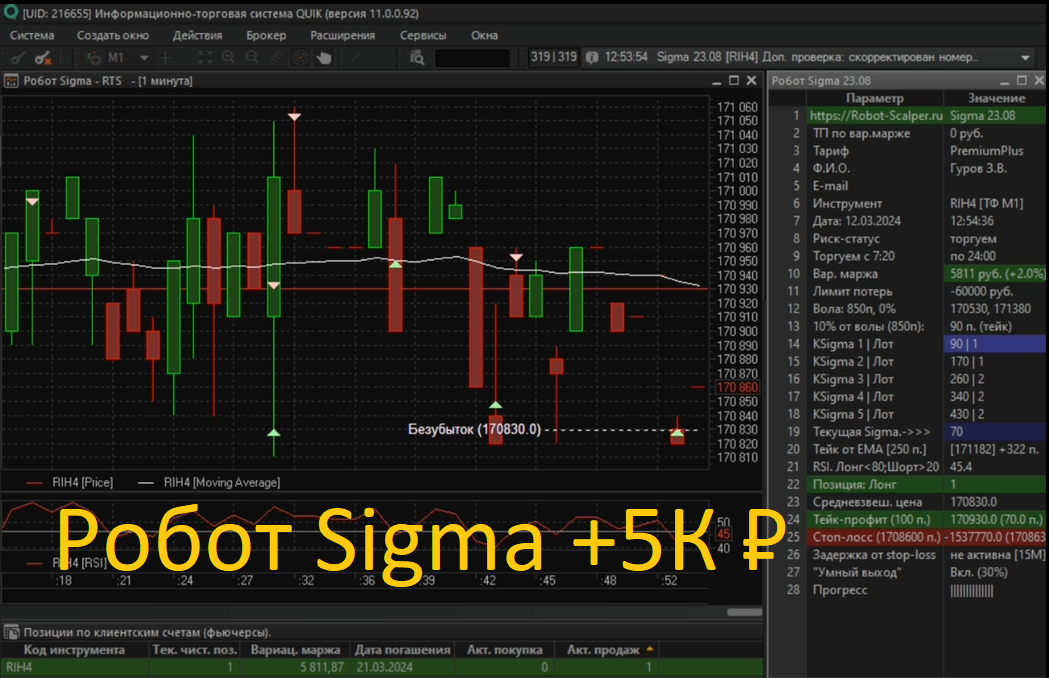
Task: Click the Текущая Sigma value 70
Action: [x=995, y=432]
